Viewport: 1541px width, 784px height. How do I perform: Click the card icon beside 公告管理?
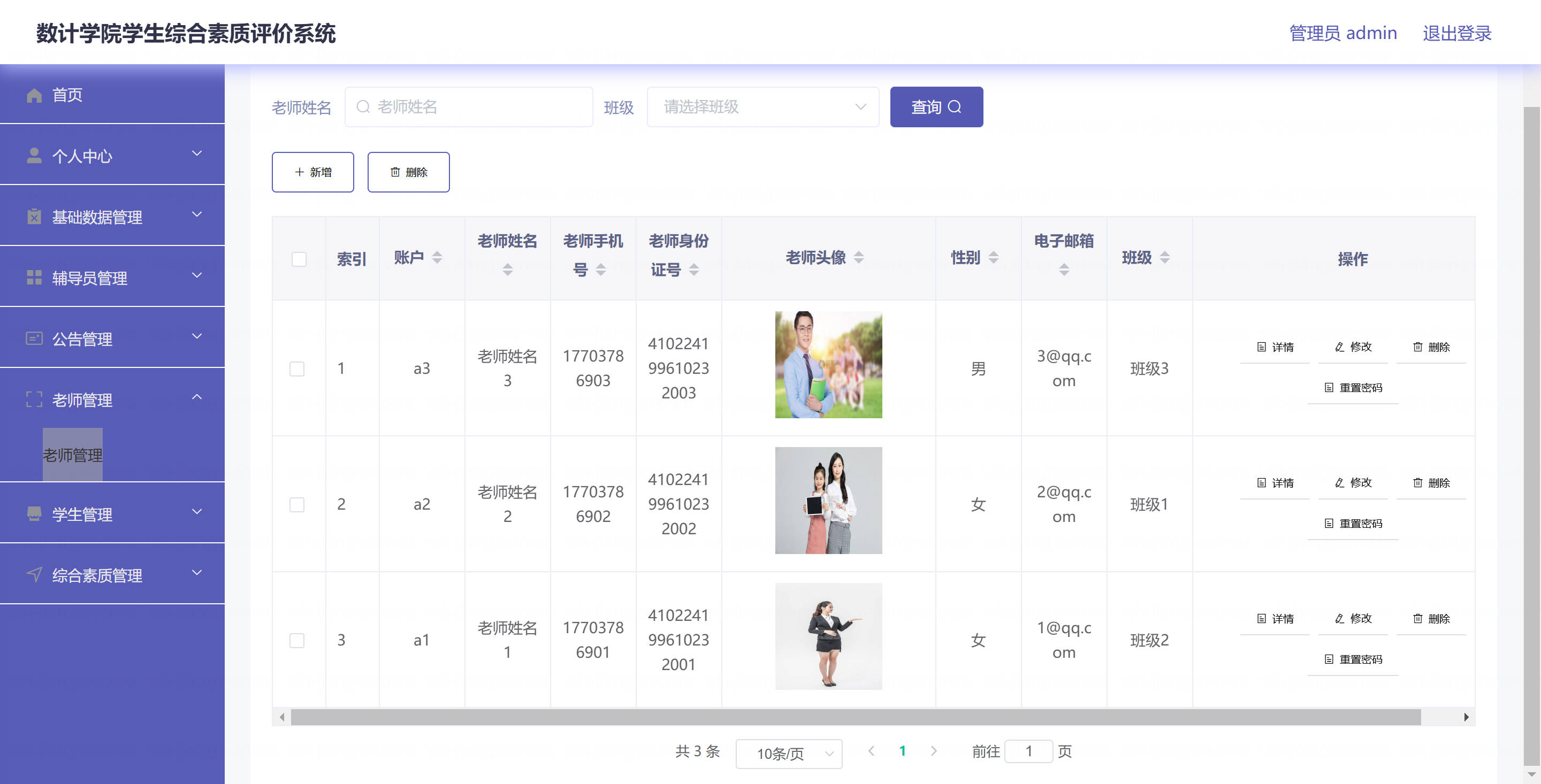[34, 339]
